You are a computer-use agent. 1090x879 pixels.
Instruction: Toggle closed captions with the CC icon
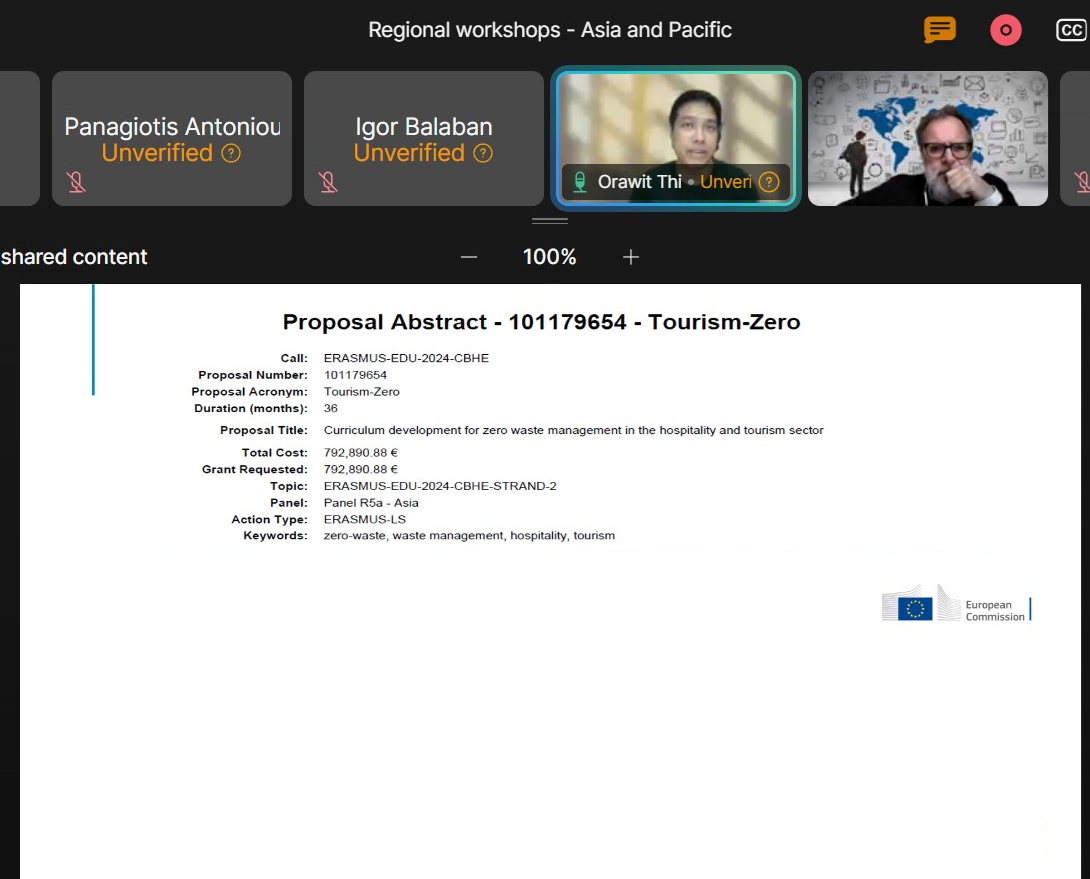click(1071, 30)
